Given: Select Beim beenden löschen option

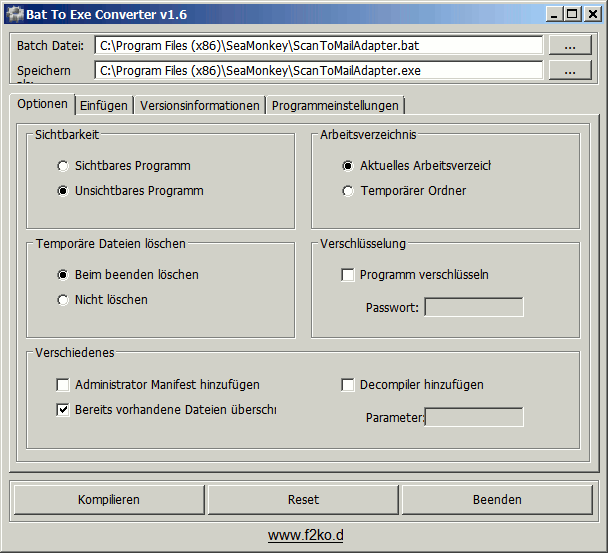Looking at the screenshot, I should coord(64,275).
